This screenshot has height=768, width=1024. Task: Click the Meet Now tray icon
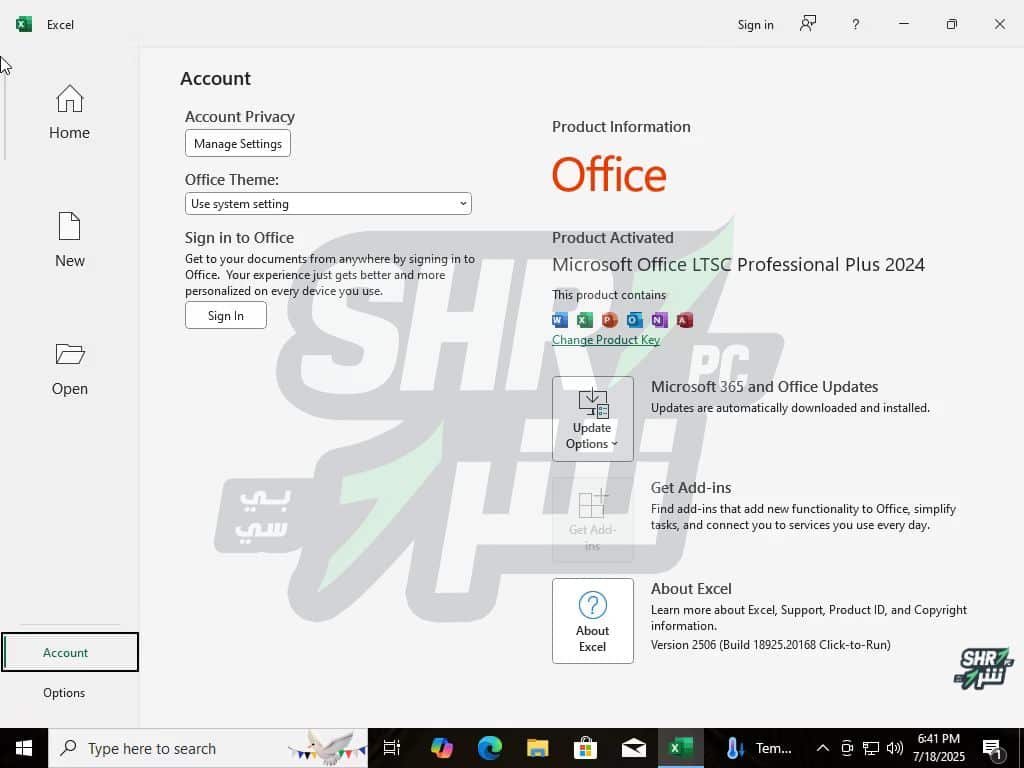(x=847, y=748)
